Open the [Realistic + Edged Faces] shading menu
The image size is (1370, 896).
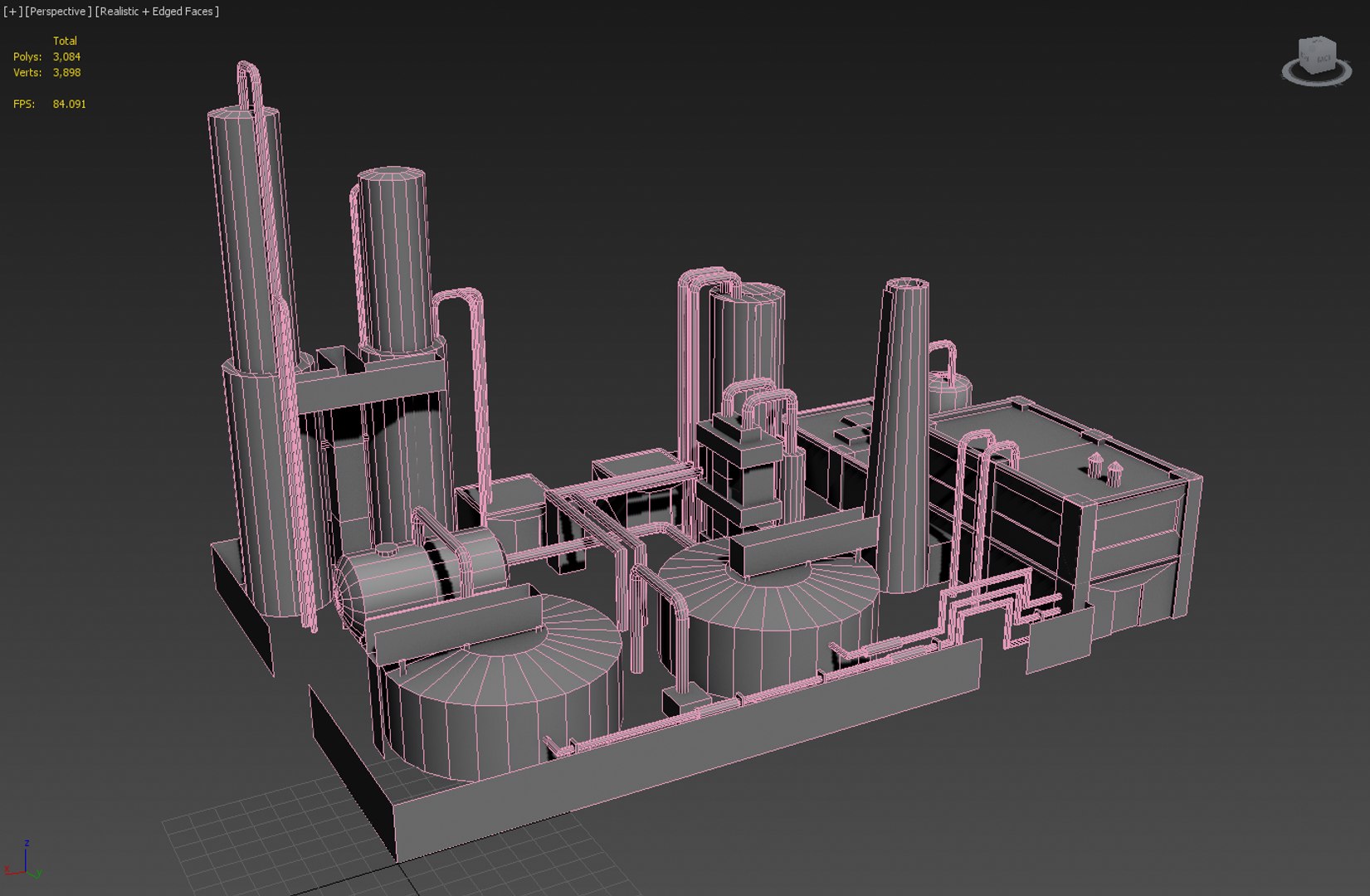(x=157, y=12)
